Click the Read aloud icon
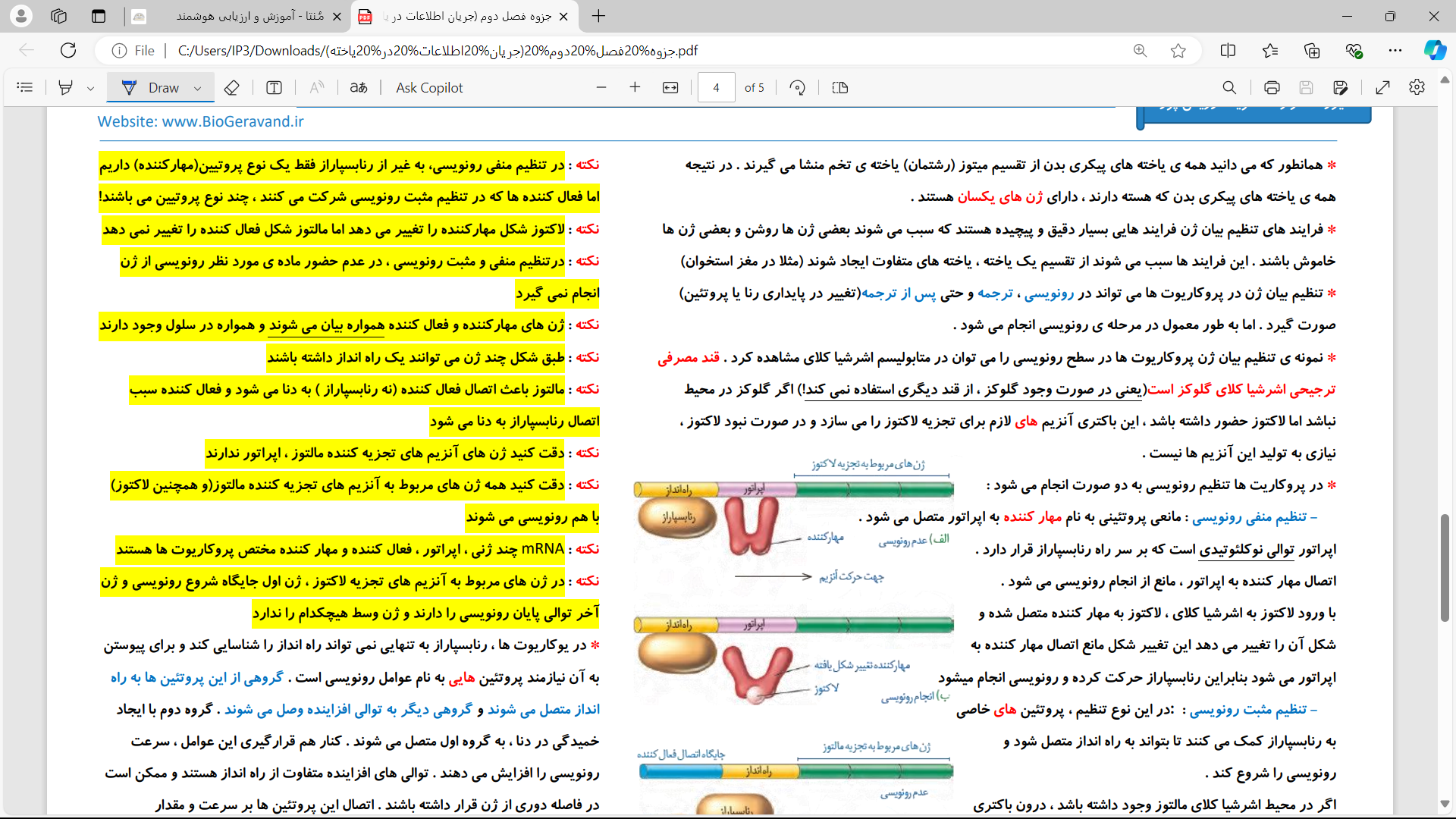The image size is (1456, 819). [x=317, y=87]
